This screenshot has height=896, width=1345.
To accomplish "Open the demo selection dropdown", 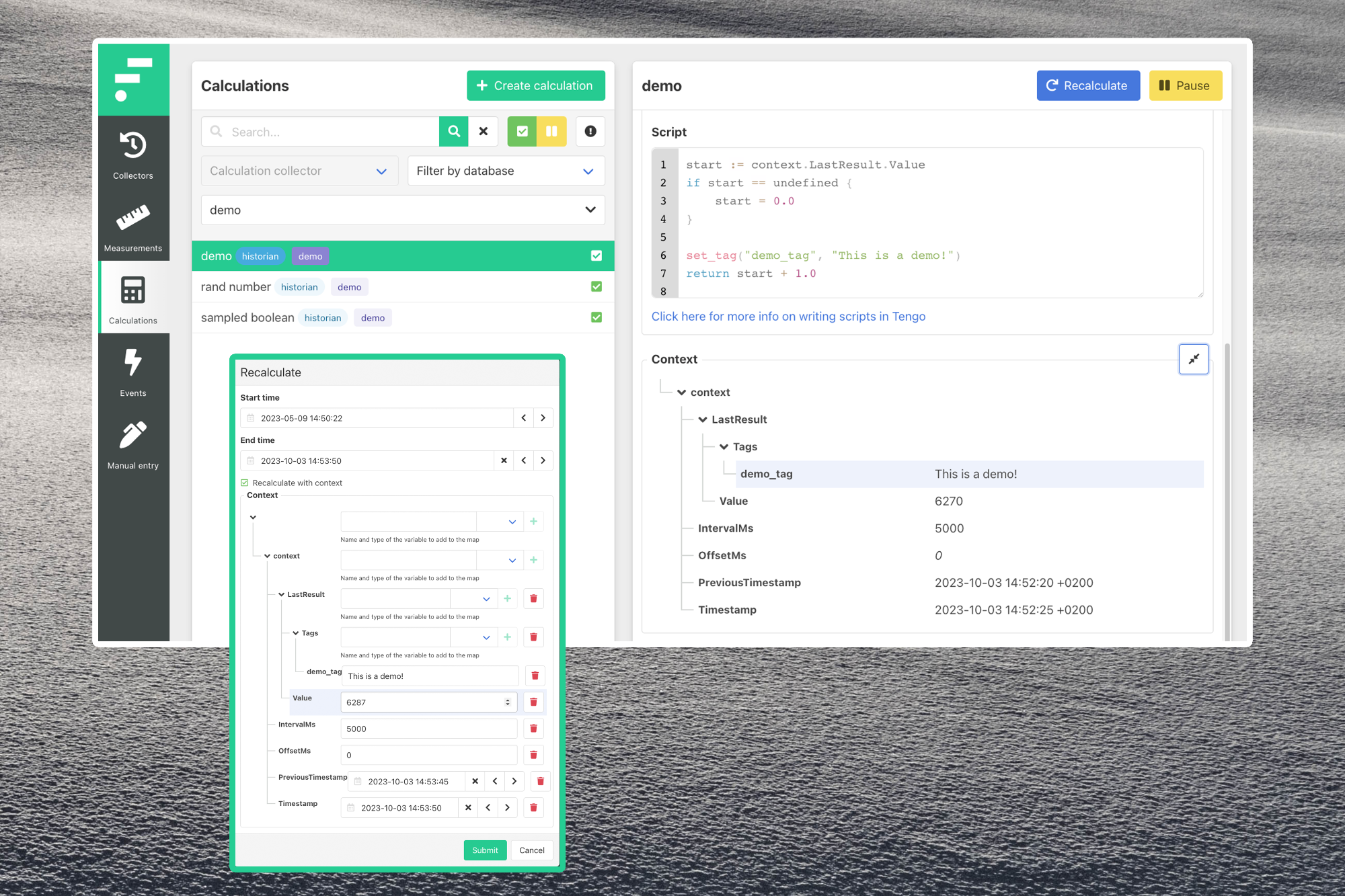I will [403, 210].
